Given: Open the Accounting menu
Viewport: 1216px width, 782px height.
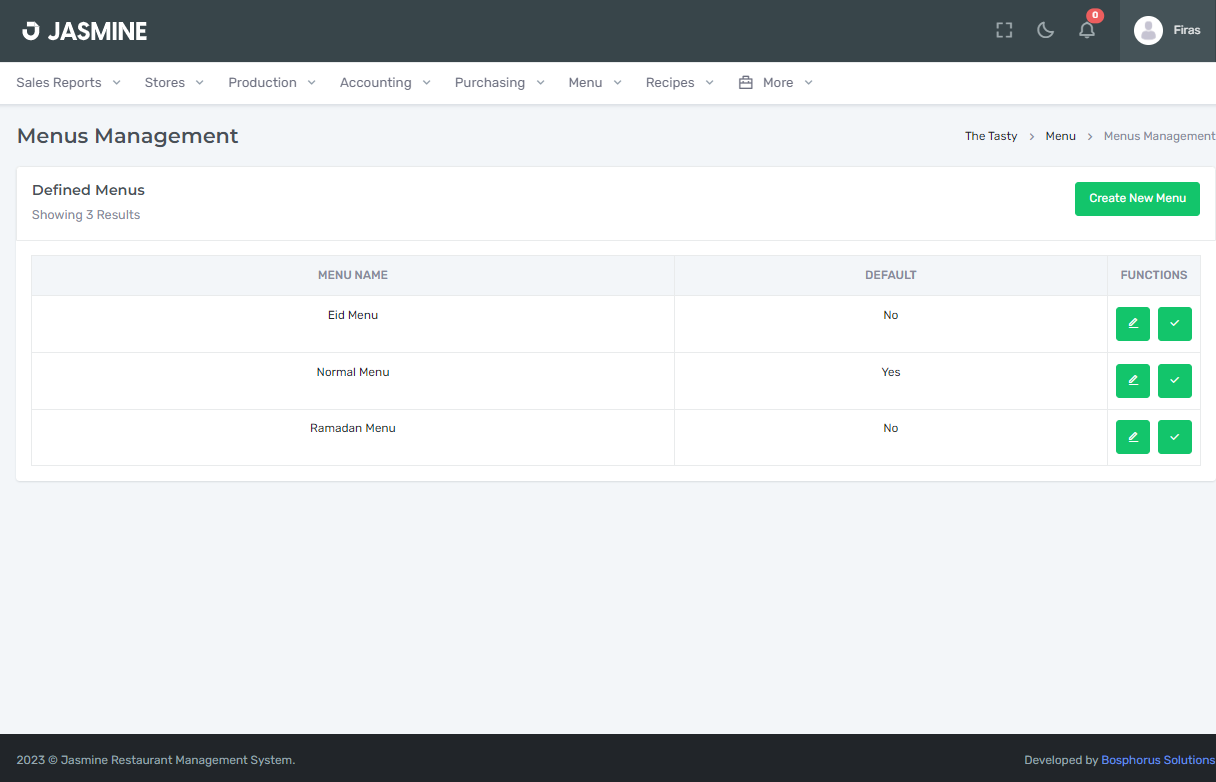Looking at the screenshot, I should tap(385, 82).
